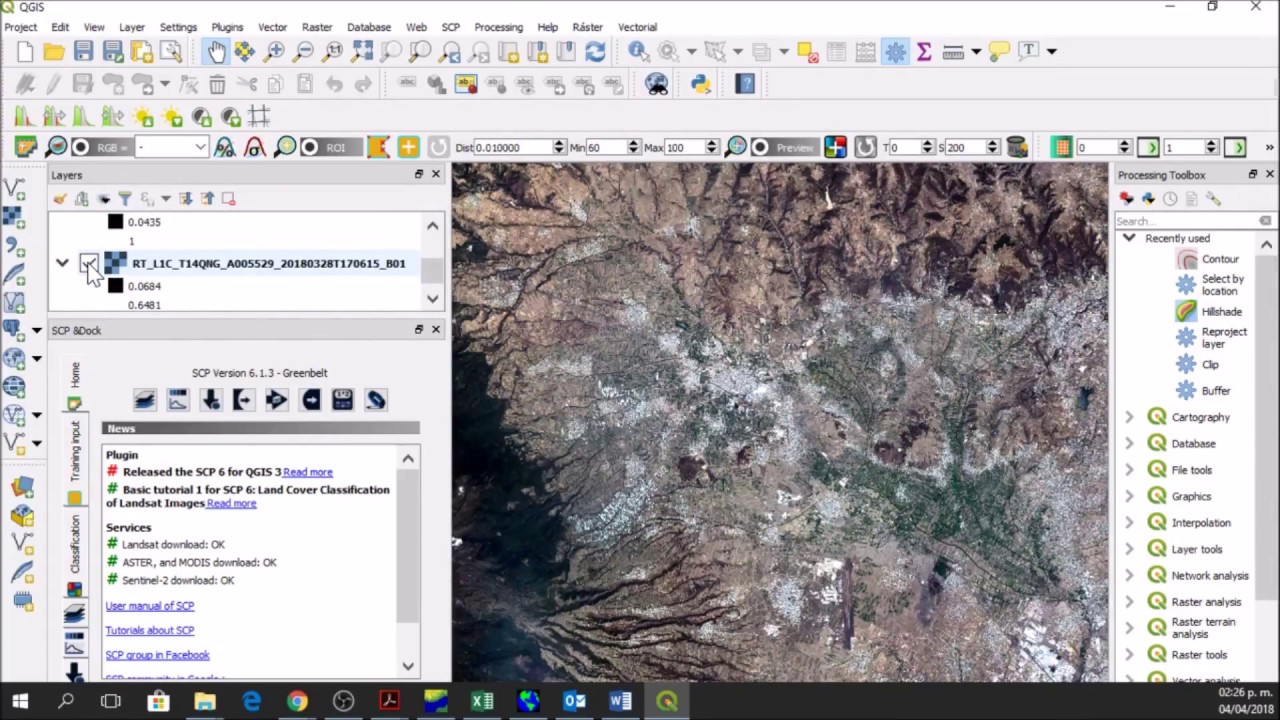Viewport: 1280px width, 720px height.
Task: Click the Refresh map icon
Action: [x=595, y=51]
